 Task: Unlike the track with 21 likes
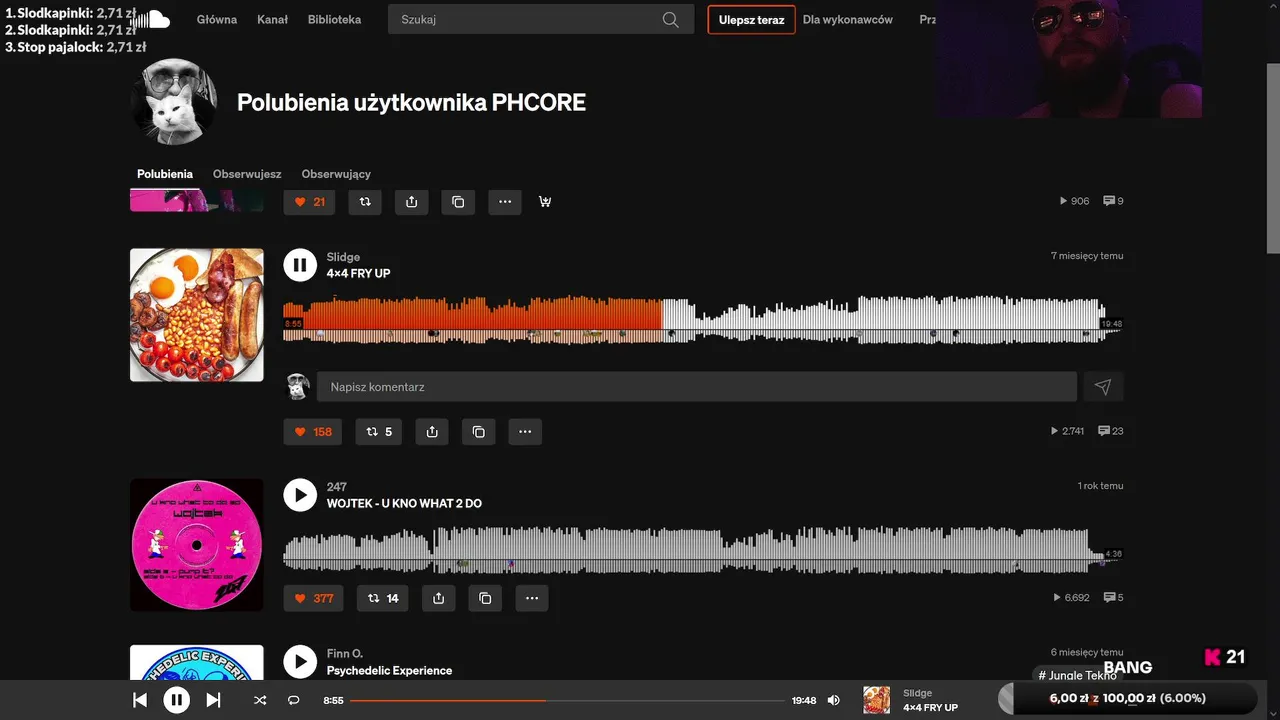click(x=309, y=202)
